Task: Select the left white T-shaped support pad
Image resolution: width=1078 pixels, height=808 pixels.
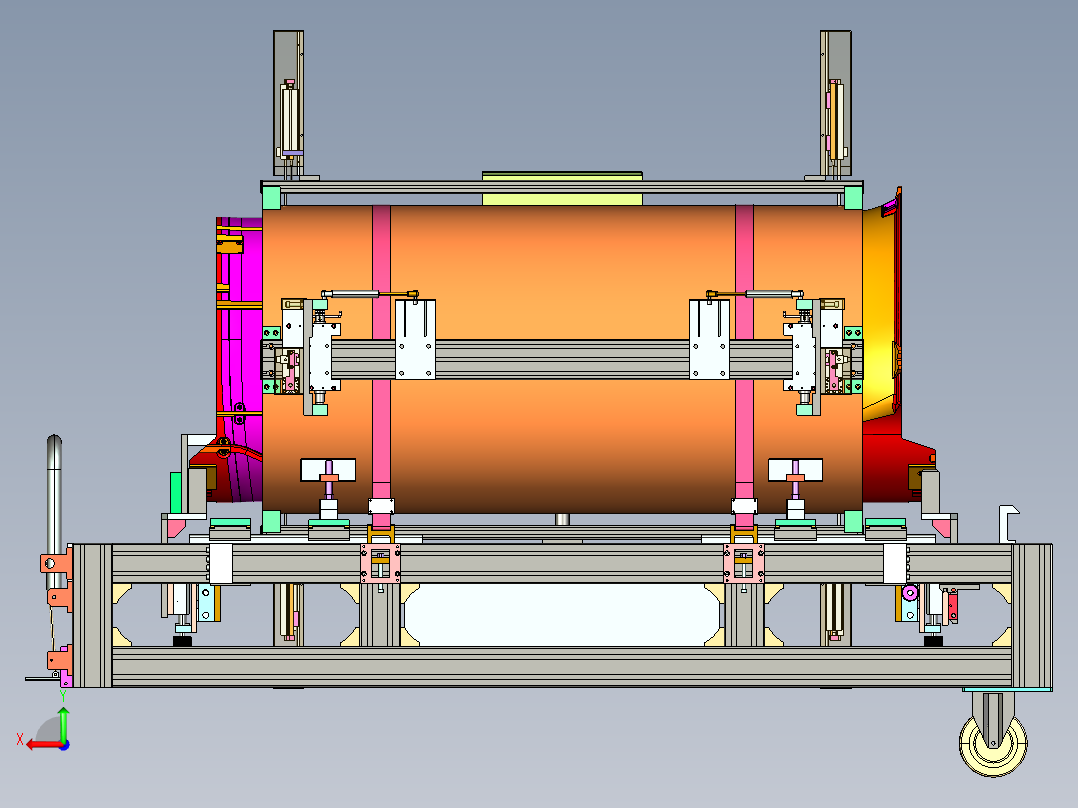Action: [x=328, y=470]
